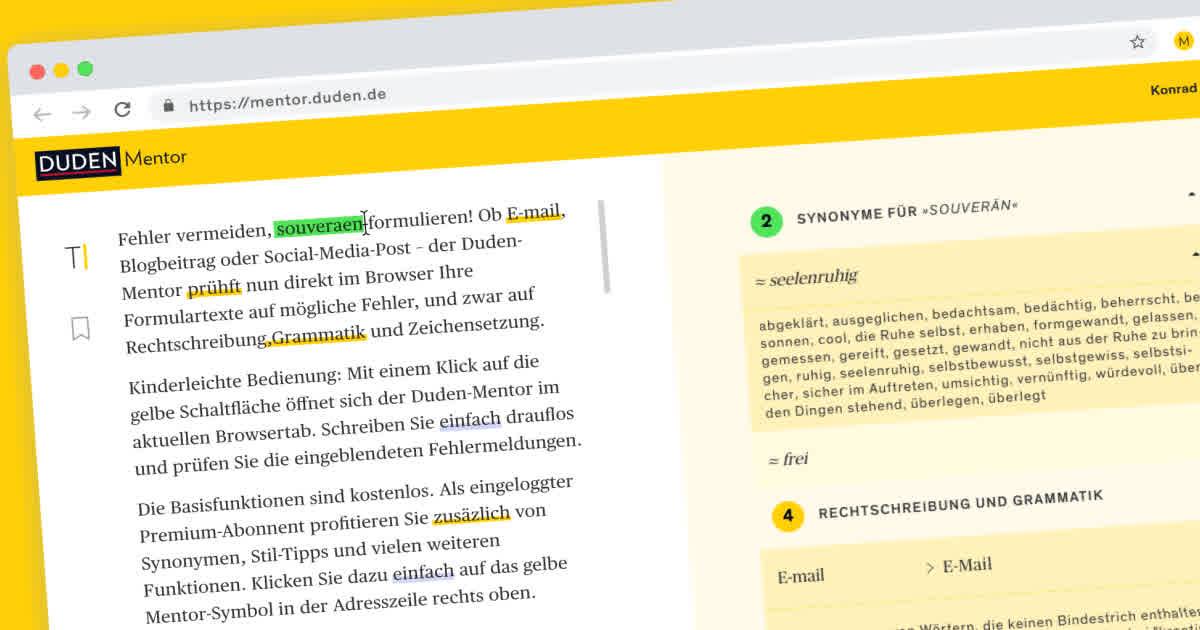This screenshot has width=1200, height=630.
Task: Go back with the browser back arrow
Action: pos(42,114)
